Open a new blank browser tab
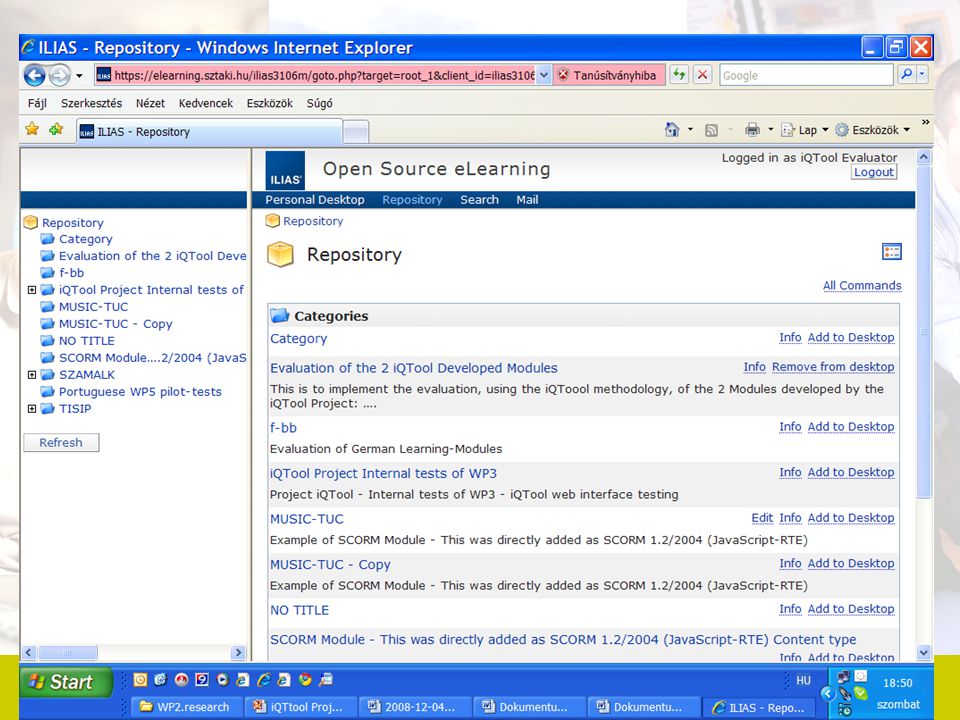This screenshot has width=960, height=720. (x=356, y=132)
